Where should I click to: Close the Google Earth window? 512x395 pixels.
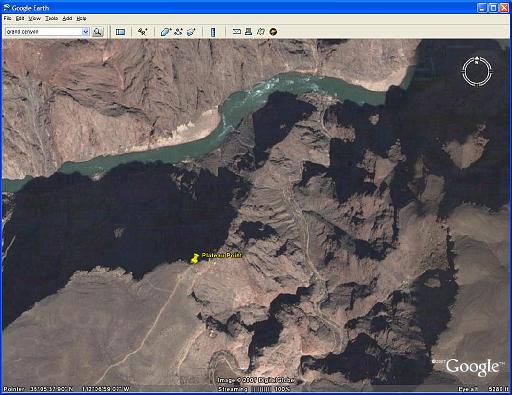504,8
